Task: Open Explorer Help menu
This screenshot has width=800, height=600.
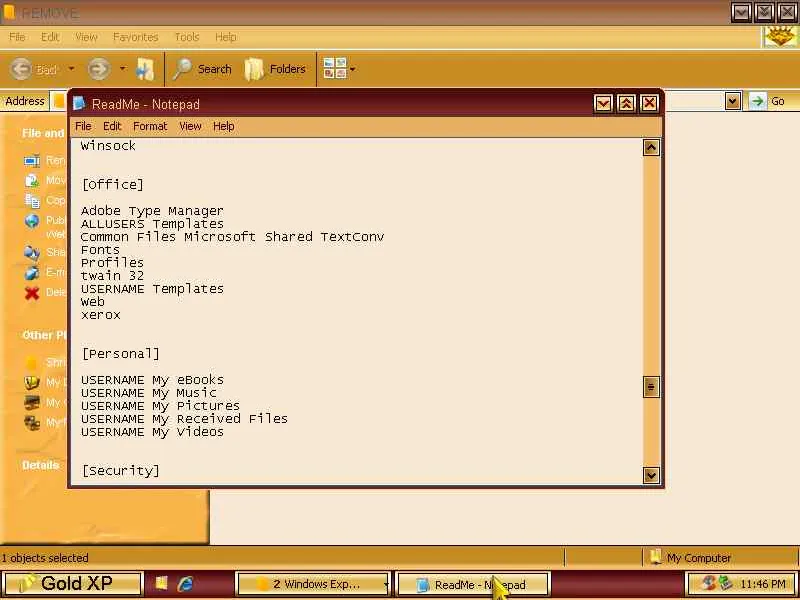Action: click(226, 37)
